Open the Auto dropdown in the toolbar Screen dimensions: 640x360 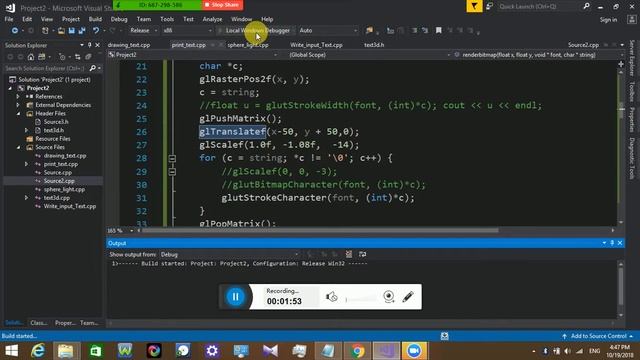point(328,31)
